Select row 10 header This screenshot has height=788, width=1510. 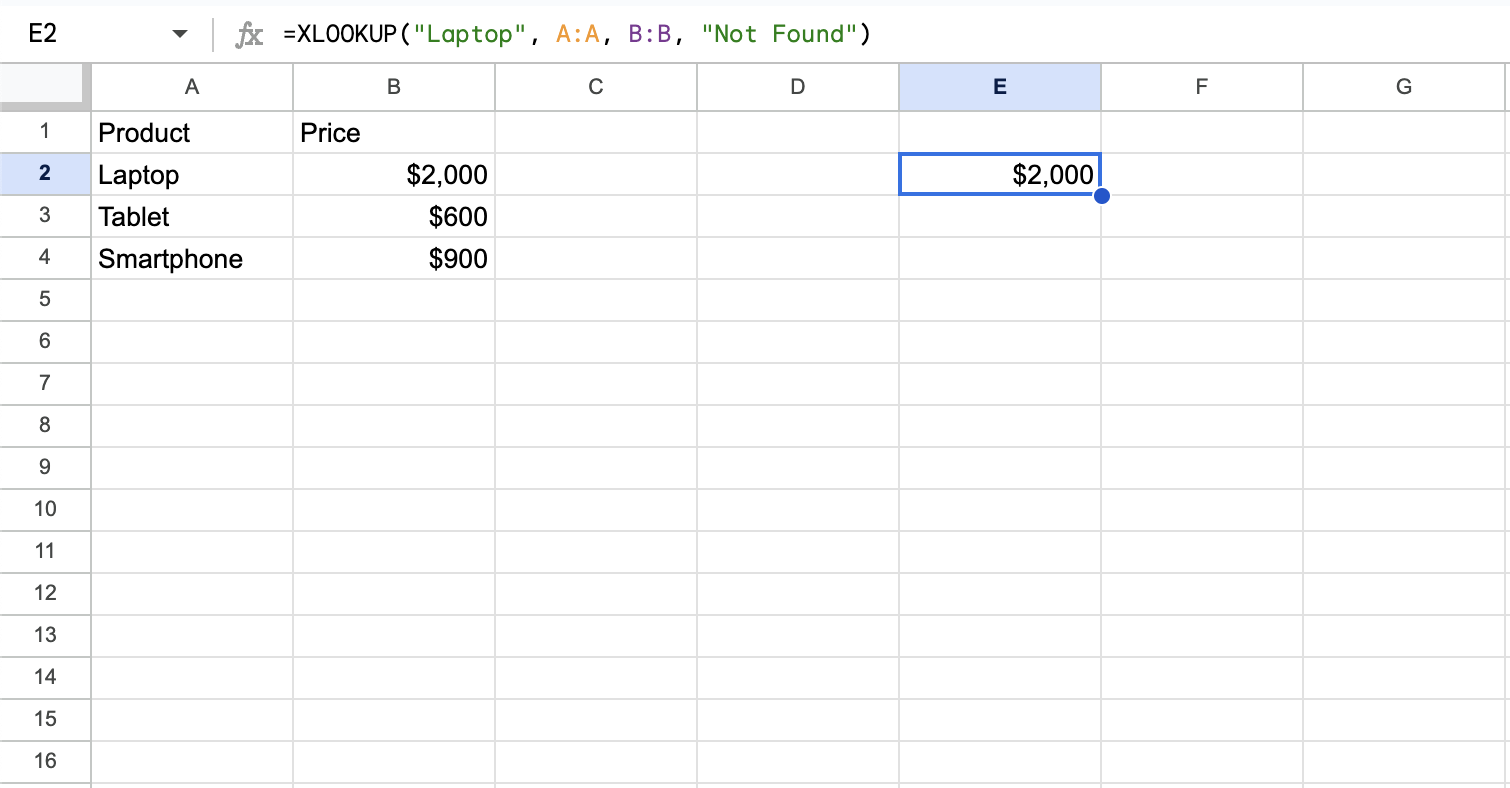click(45, 509)
